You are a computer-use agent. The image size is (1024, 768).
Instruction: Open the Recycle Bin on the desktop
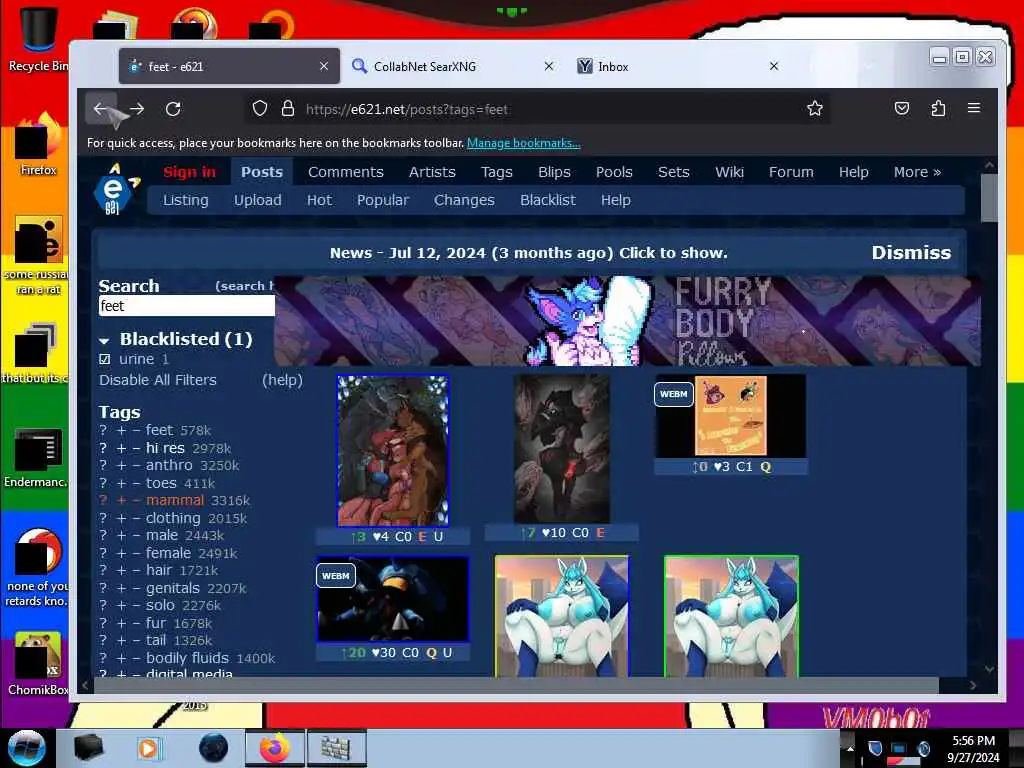[x=38, y=39]
